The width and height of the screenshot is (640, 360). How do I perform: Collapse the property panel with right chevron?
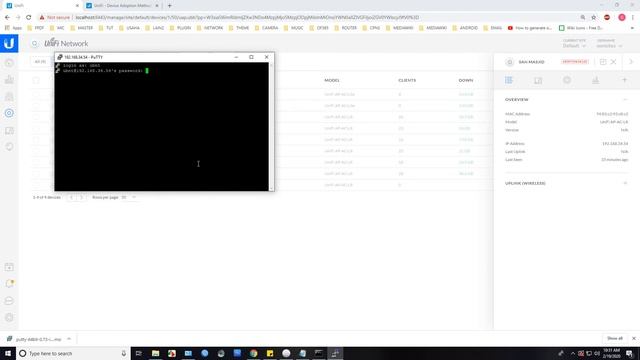[x=631, y=62]
